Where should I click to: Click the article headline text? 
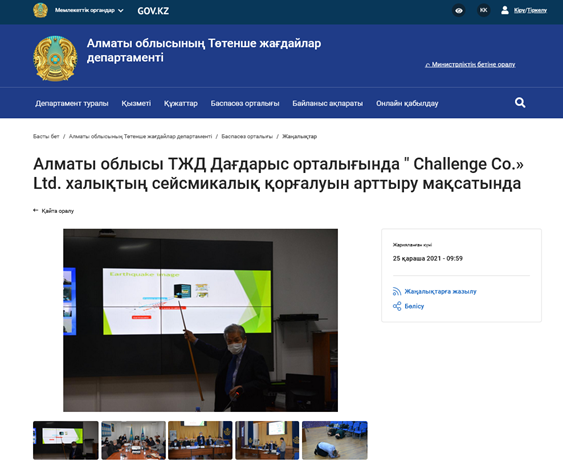click(x=278, y=174)
